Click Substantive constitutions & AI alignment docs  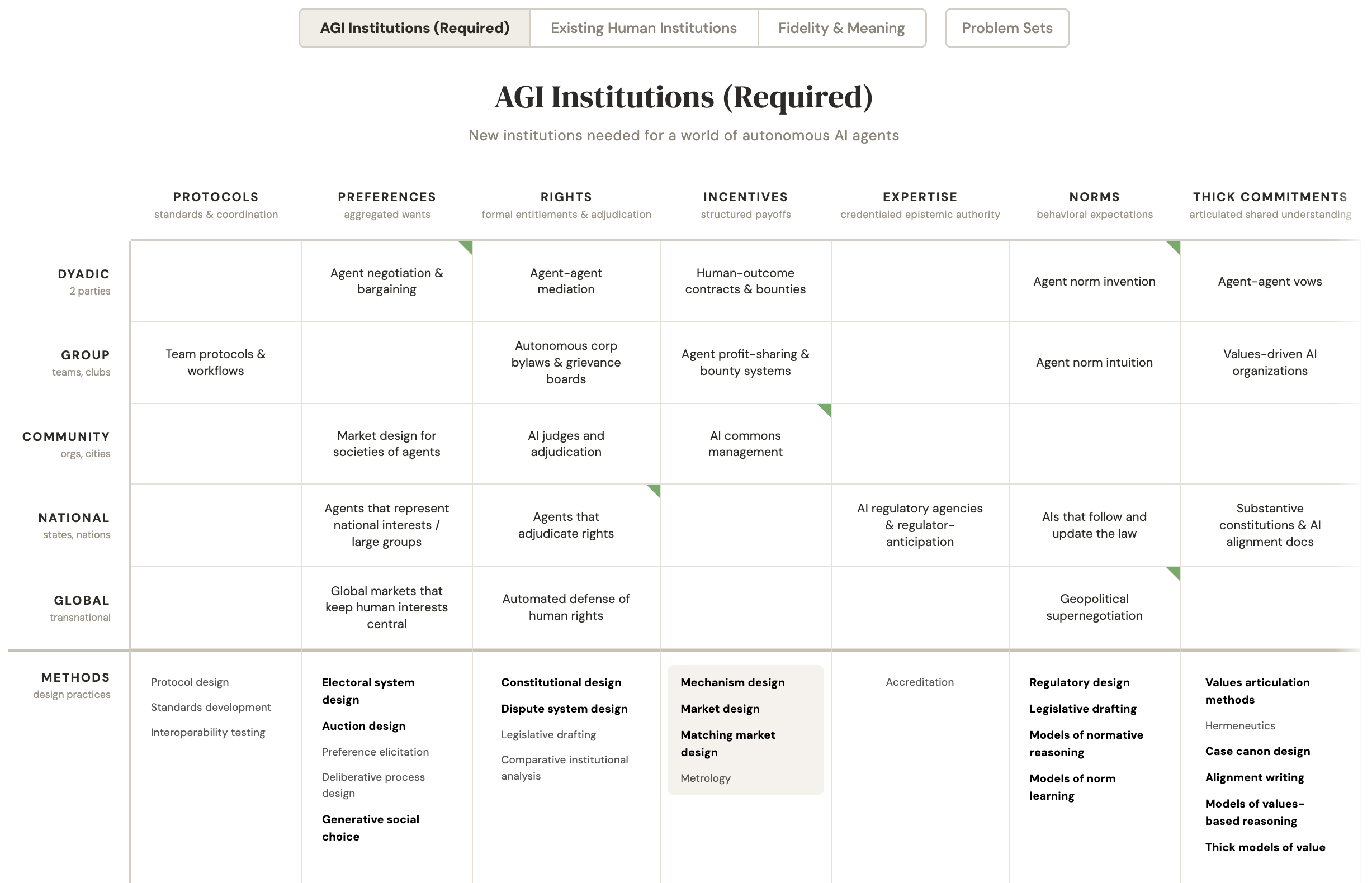1270,525
